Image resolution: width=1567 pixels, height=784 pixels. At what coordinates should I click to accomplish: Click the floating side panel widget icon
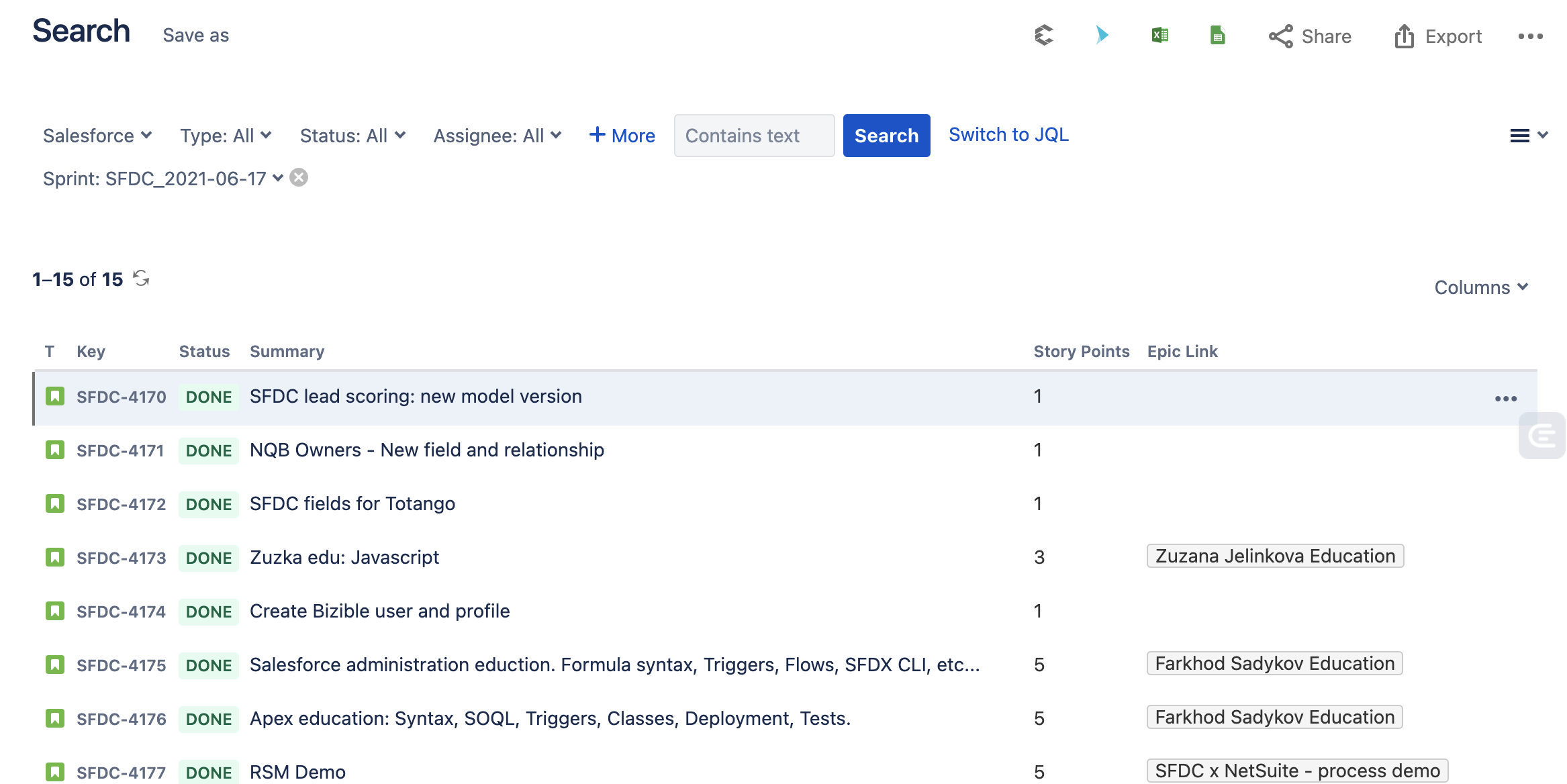point(1542,436)
